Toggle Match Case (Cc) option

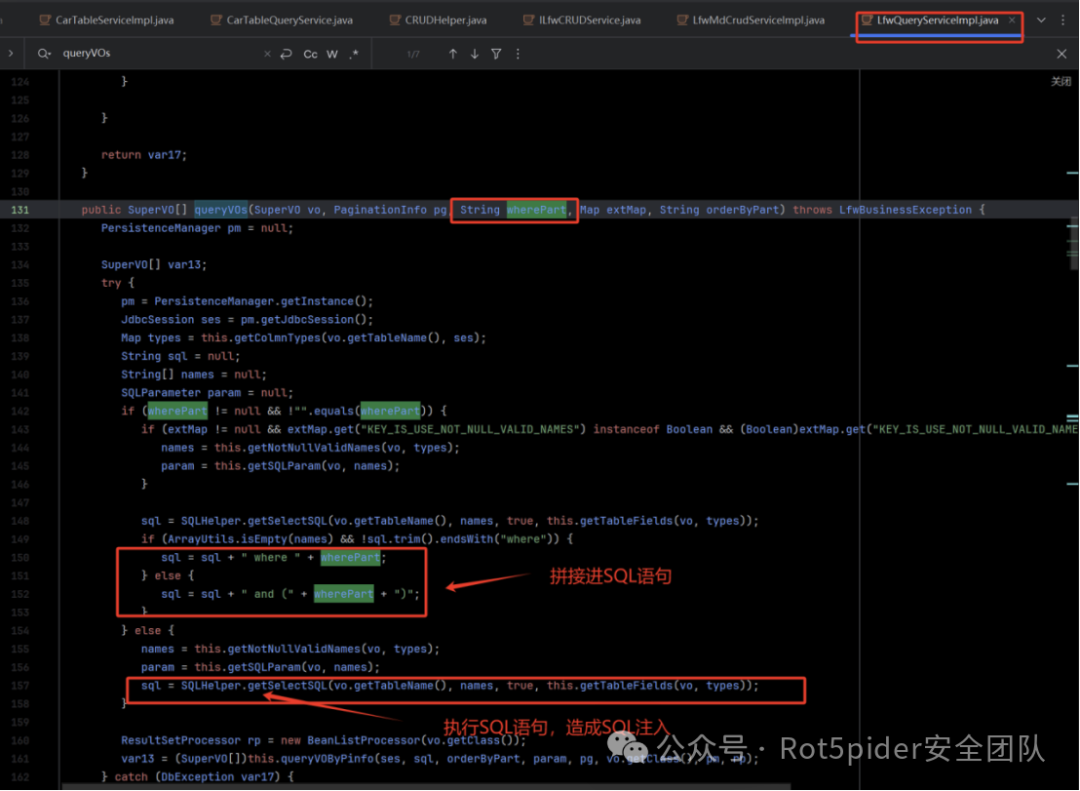click(310, 54)
